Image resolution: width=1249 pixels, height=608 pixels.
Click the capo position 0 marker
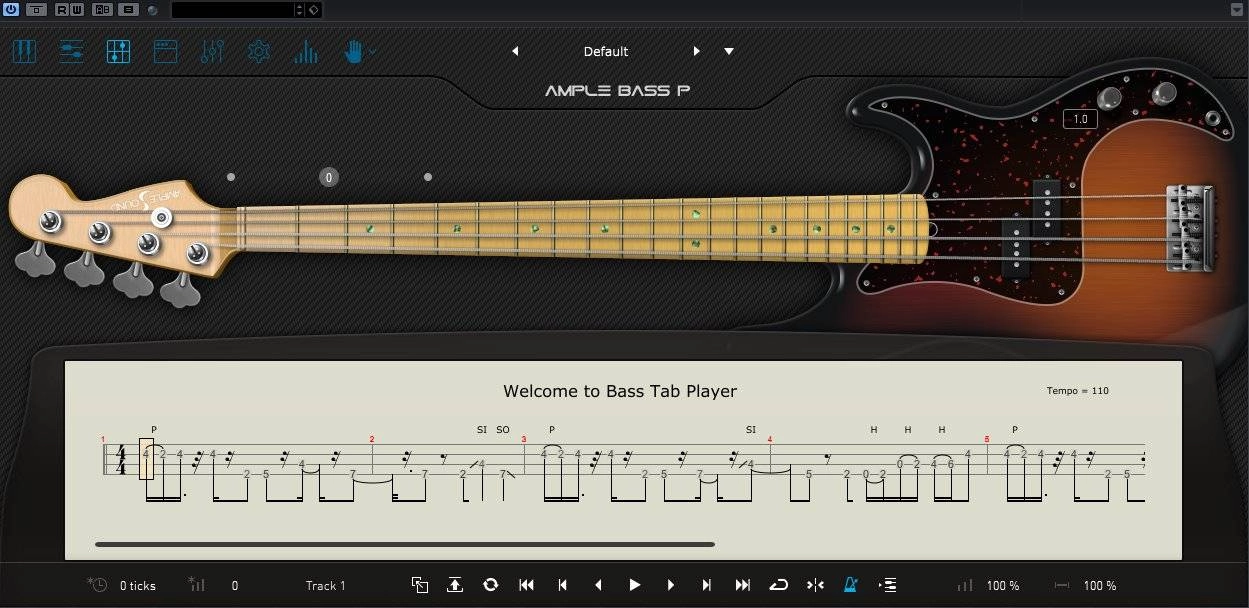point(328,177)
